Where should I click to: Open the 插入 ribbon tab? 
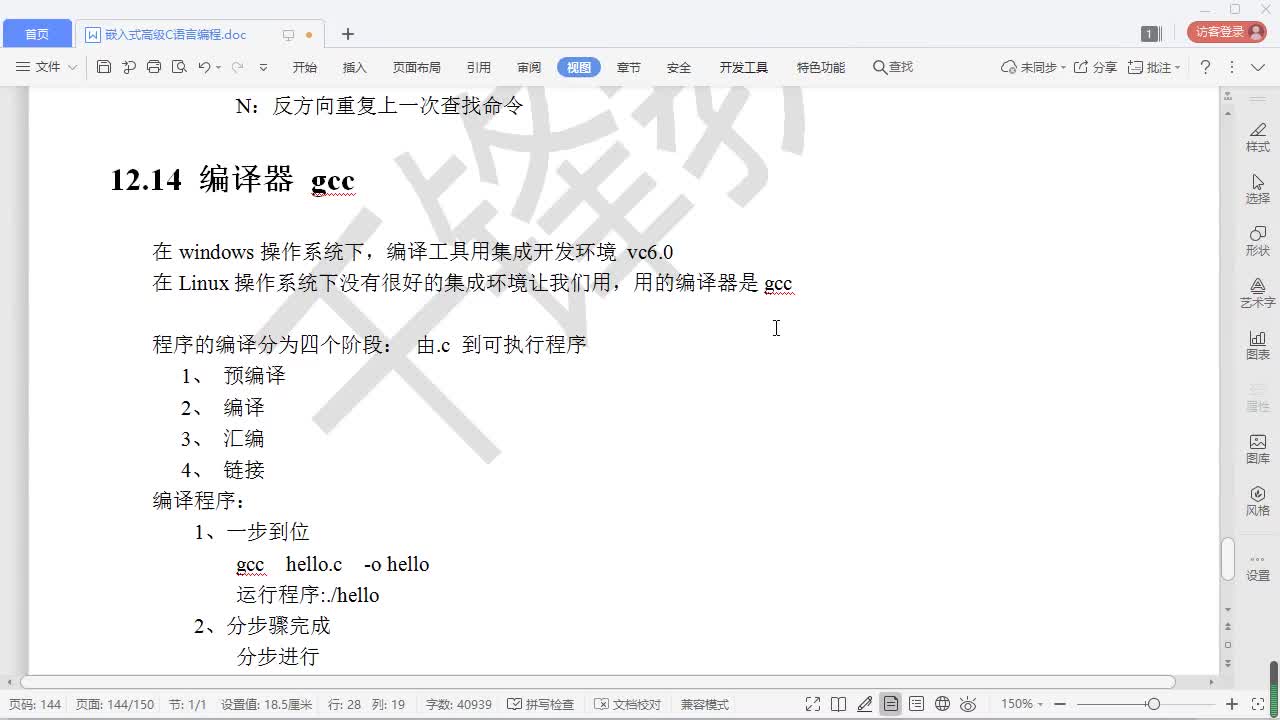pyautogui.click(x=355, y=67)
